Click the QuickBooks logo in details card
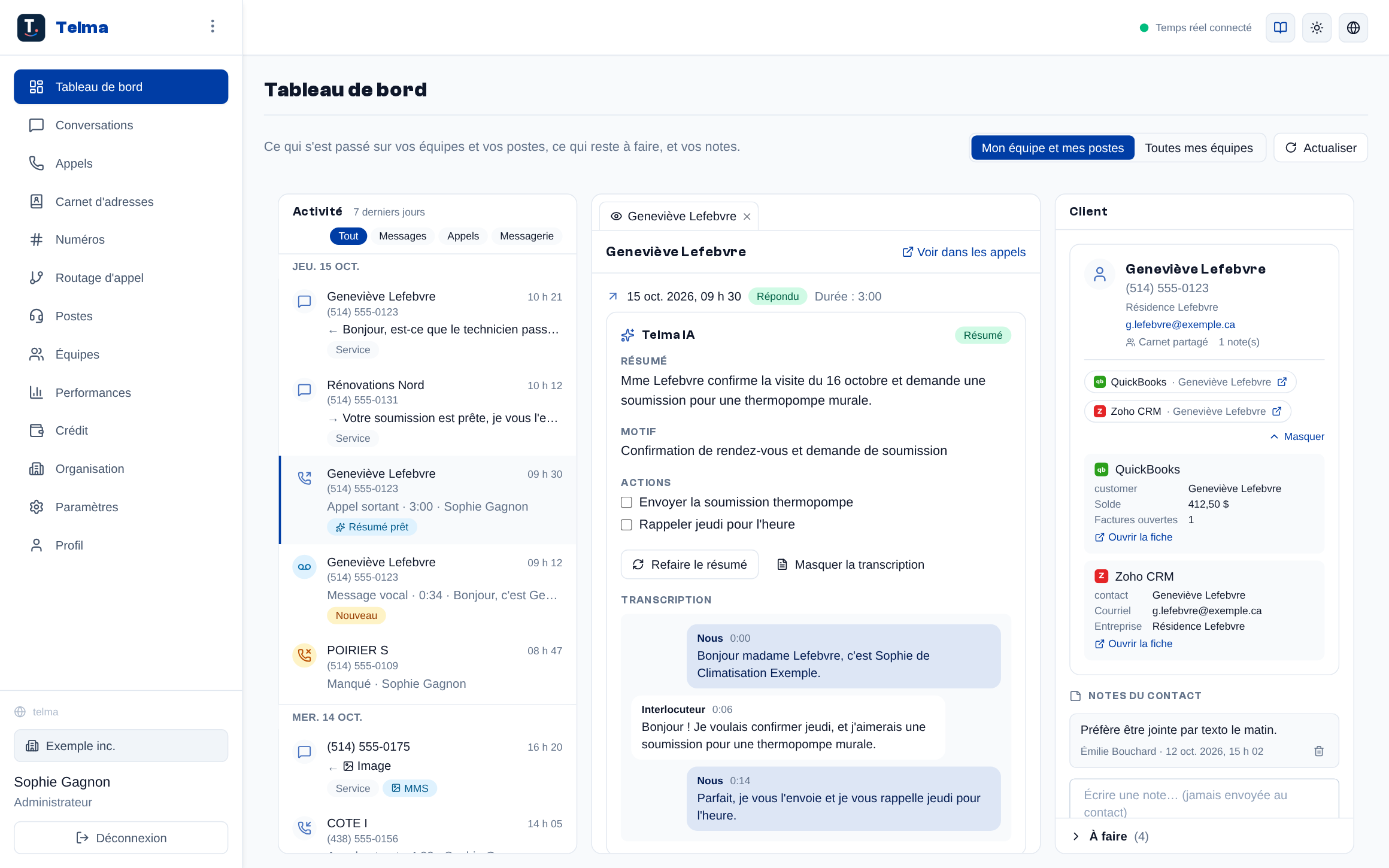 (x=1101, y=469)
